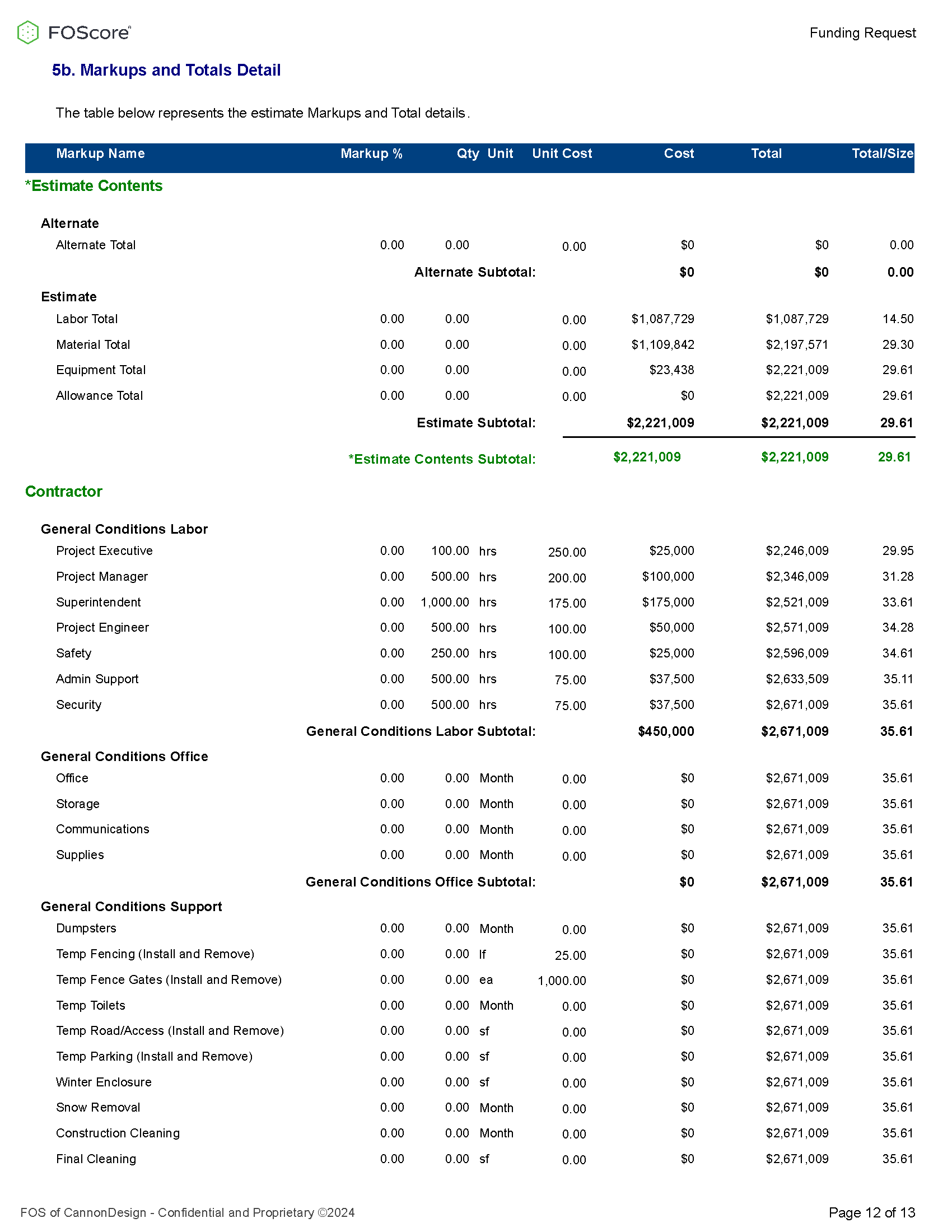Click the green '*Estimate Contents Subtotal:' label
Image resolution: width=952 pixels, height=1232 pixels.
click(x=442, y=459)
